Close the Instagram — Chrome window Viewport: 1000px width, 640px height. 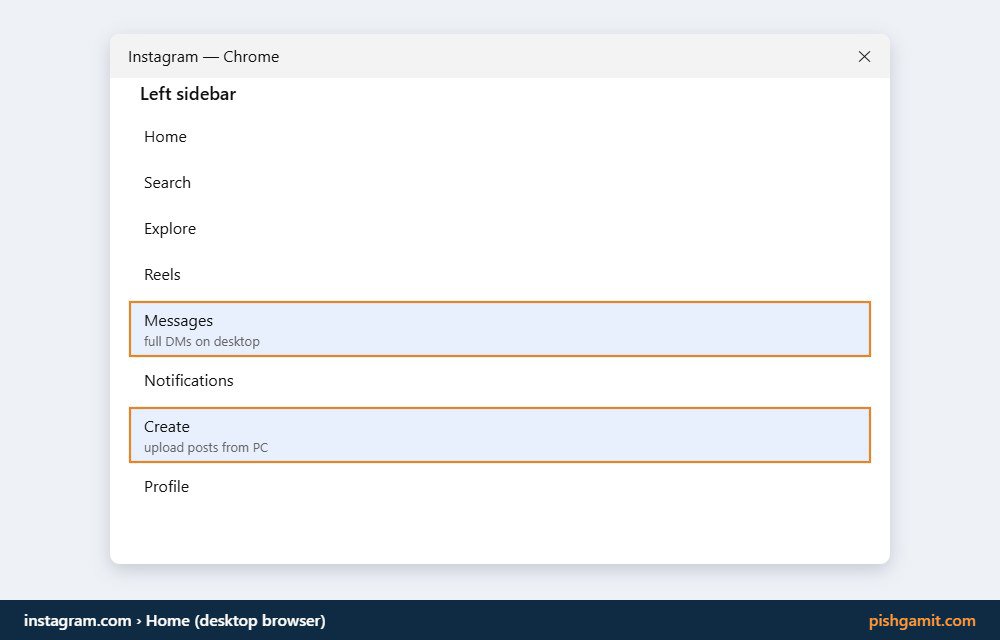(x=864, y=57)
